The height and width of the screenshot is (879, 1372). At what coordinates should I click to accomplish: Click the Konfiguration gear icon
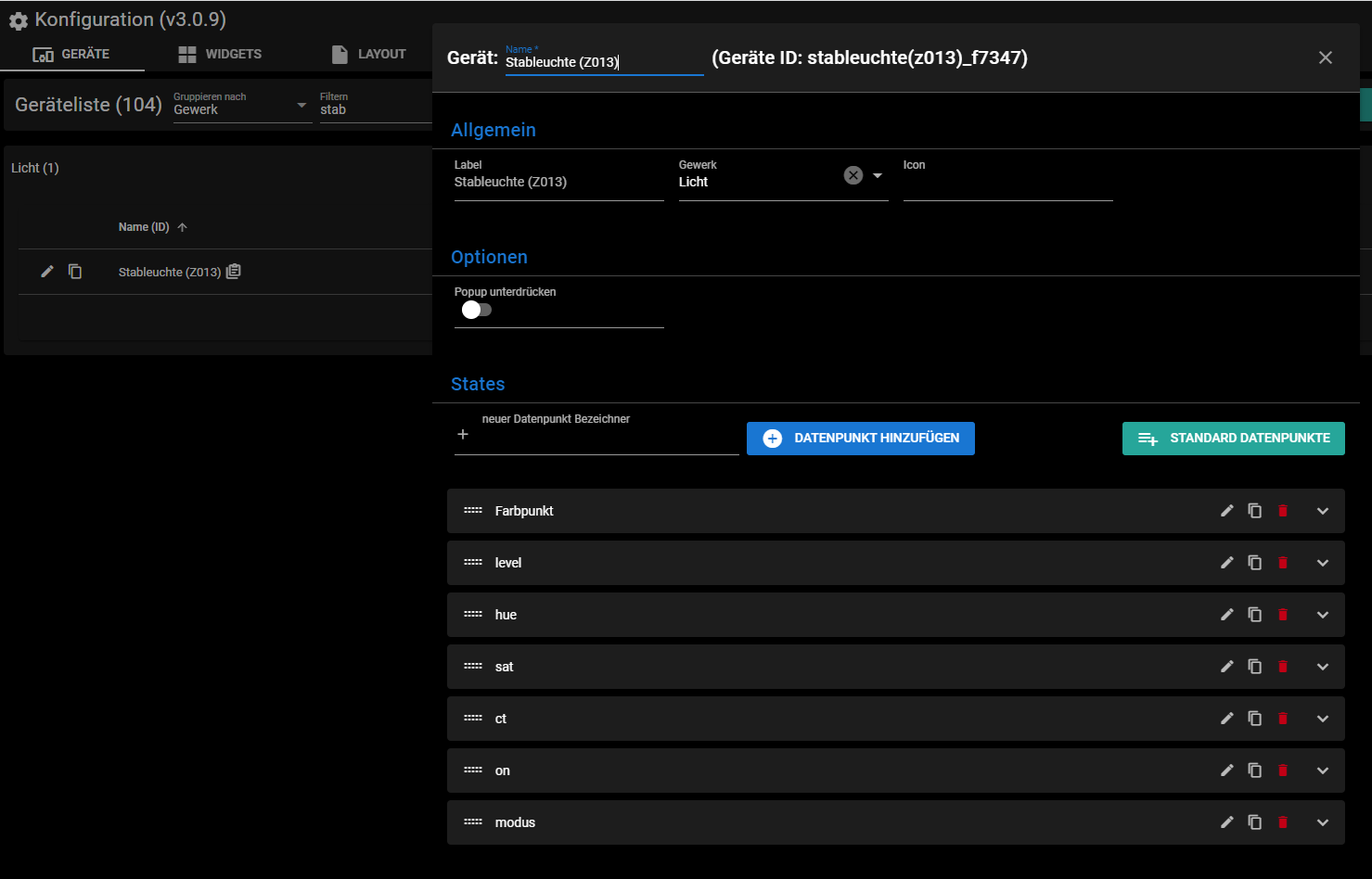tap(19, 20)
